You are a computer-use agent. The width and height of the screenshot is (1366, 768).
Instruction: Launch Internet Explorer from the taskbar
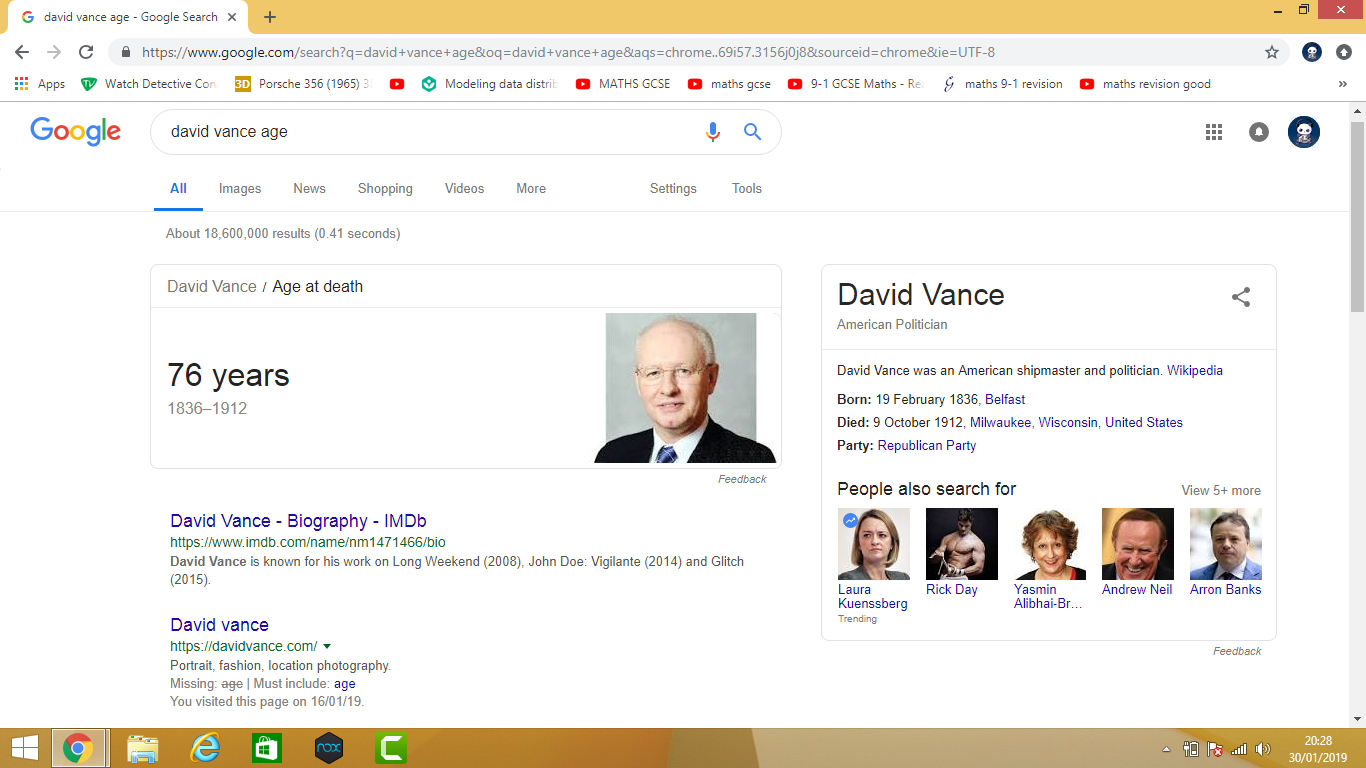tap(205, 748)
